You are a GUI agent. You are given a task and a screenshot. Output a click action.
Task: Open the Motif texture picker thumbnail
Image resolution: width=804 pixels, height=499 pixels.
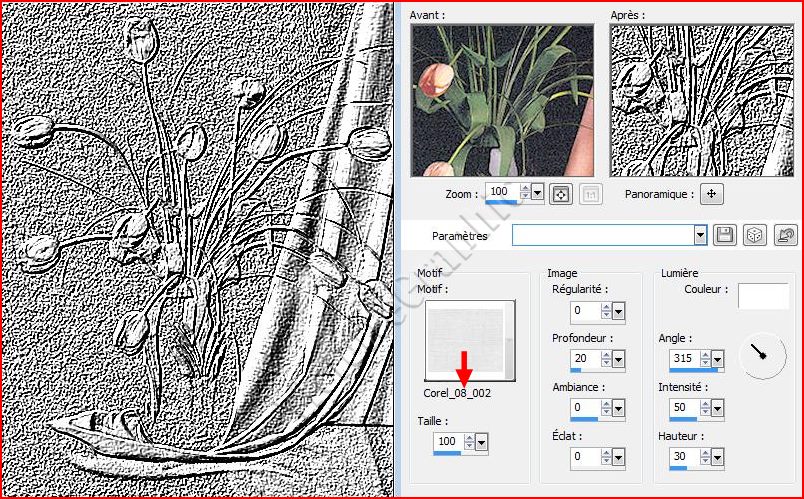(469, 342)
